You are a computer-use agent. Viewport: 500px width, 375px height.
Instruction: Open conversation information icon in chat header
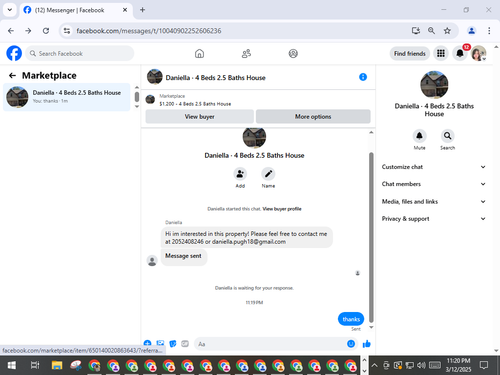363,77
